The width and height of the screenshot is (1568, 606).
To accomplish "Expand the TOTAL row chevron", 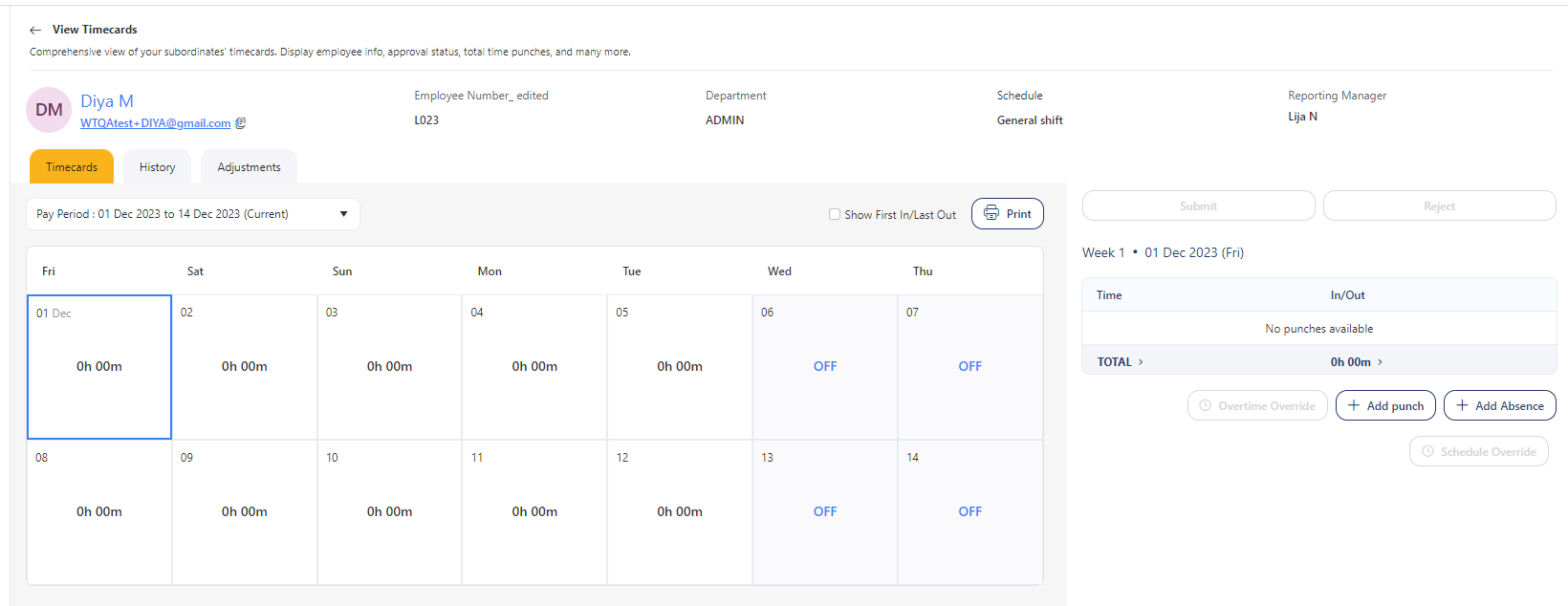I will 1141,362.
